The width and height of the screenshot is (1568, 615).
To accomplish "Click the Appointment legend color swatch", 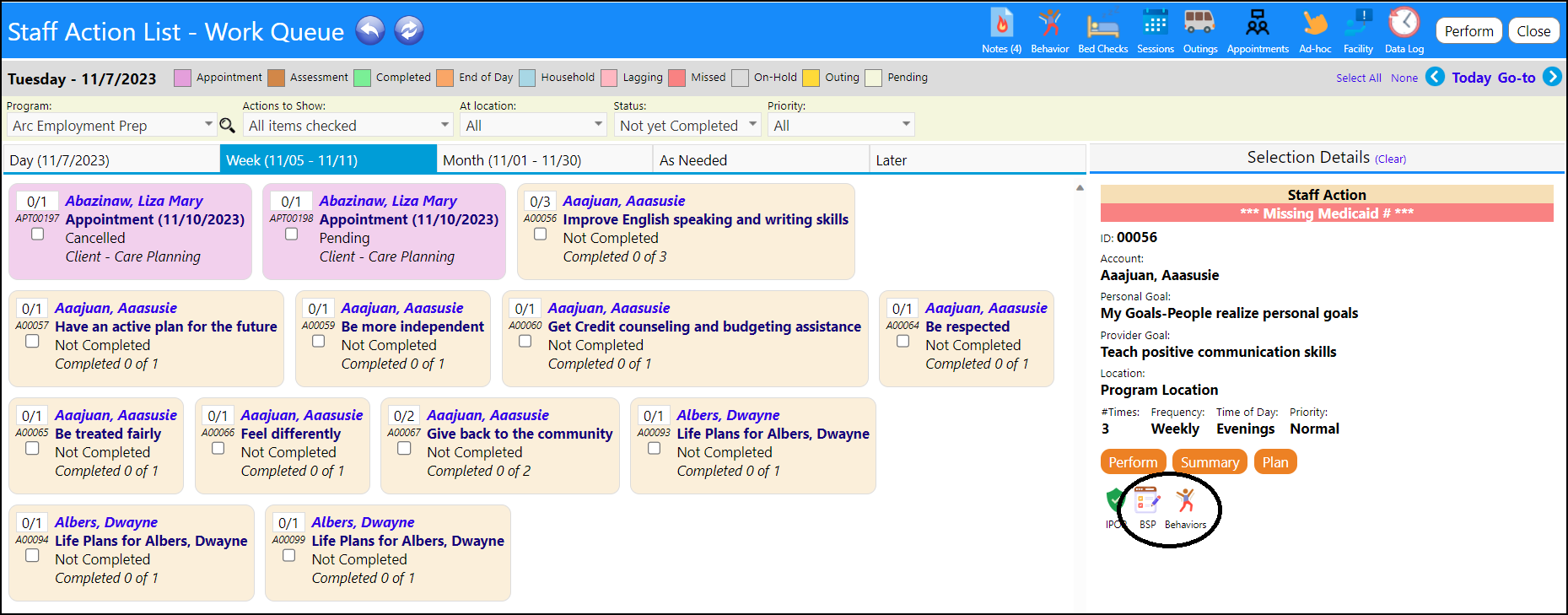I will tap(182, 78).
